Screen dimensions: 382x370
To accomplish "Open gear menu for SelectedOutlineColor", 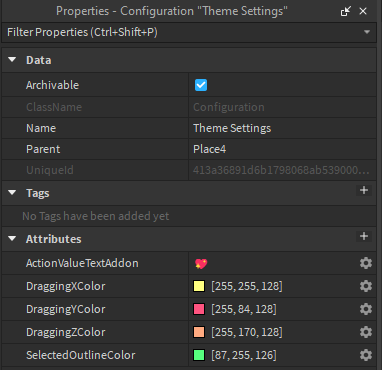I will [x=366, y=355].
